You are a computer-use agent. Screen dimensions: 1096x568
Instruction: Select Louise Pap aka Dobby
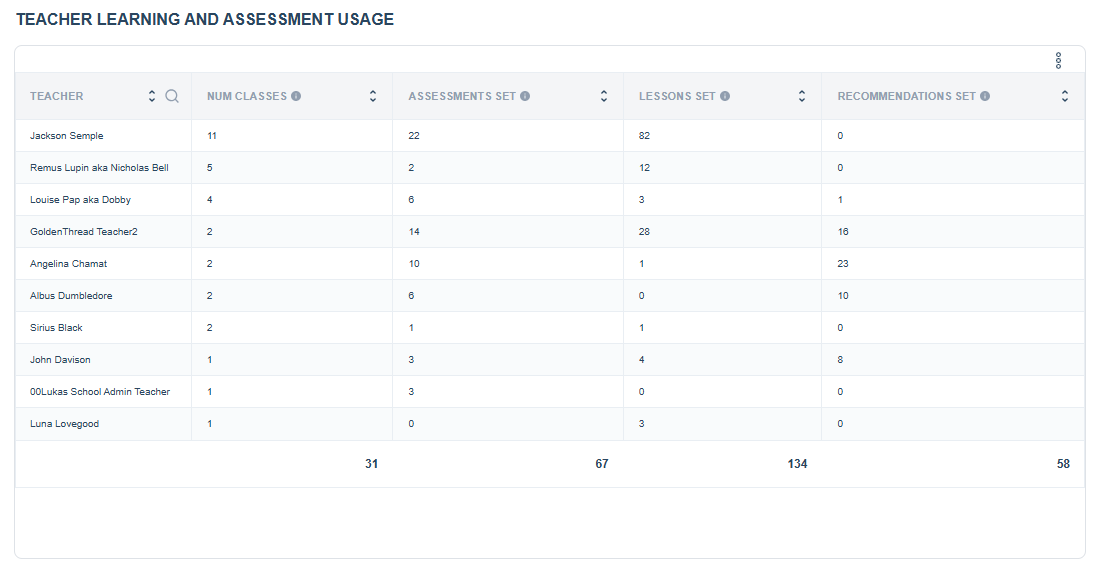[80, 200]
